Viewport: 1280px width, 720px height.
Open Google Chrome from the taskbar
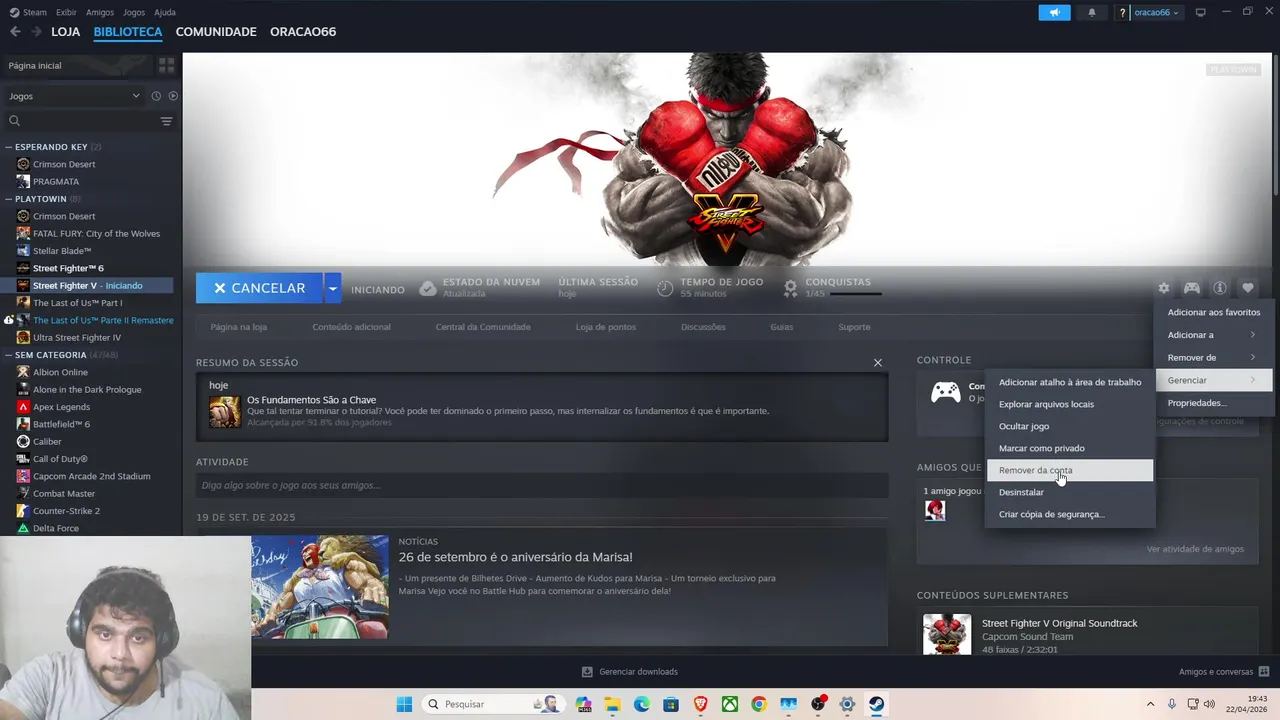[x=759, y=704]
